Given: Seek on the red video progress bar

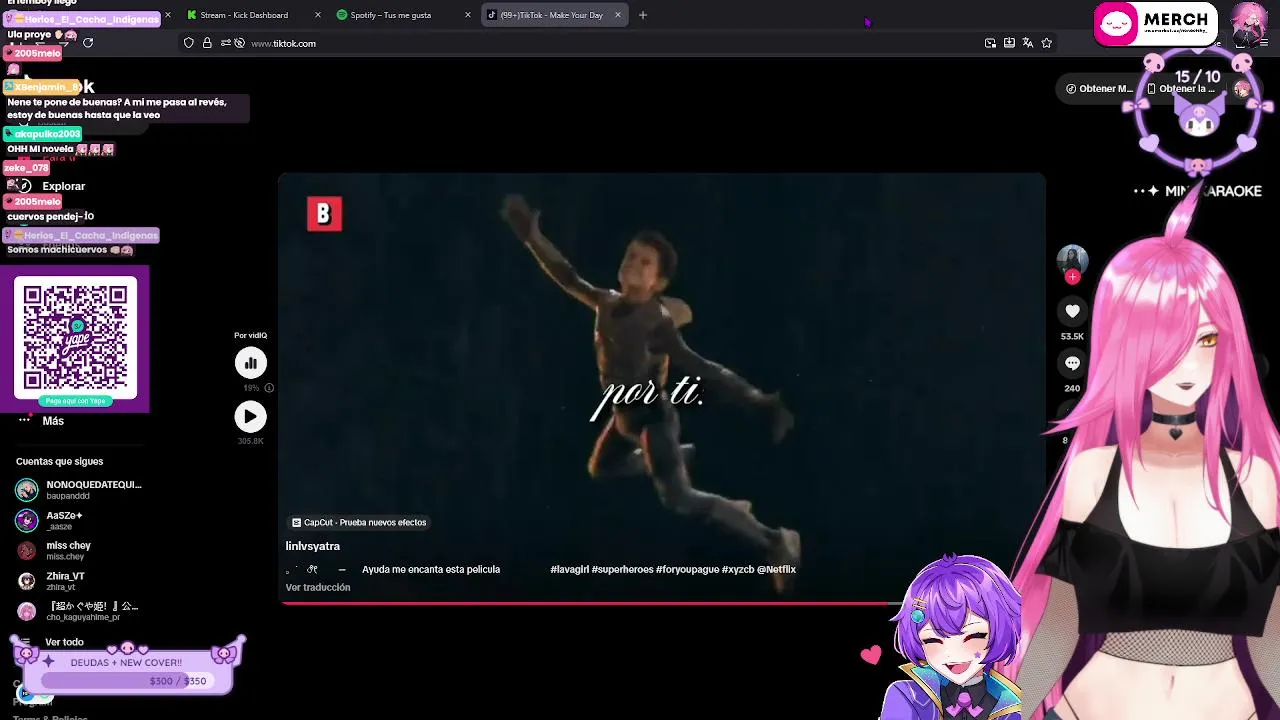Looking at the screenshot, I should pos(661,603).
